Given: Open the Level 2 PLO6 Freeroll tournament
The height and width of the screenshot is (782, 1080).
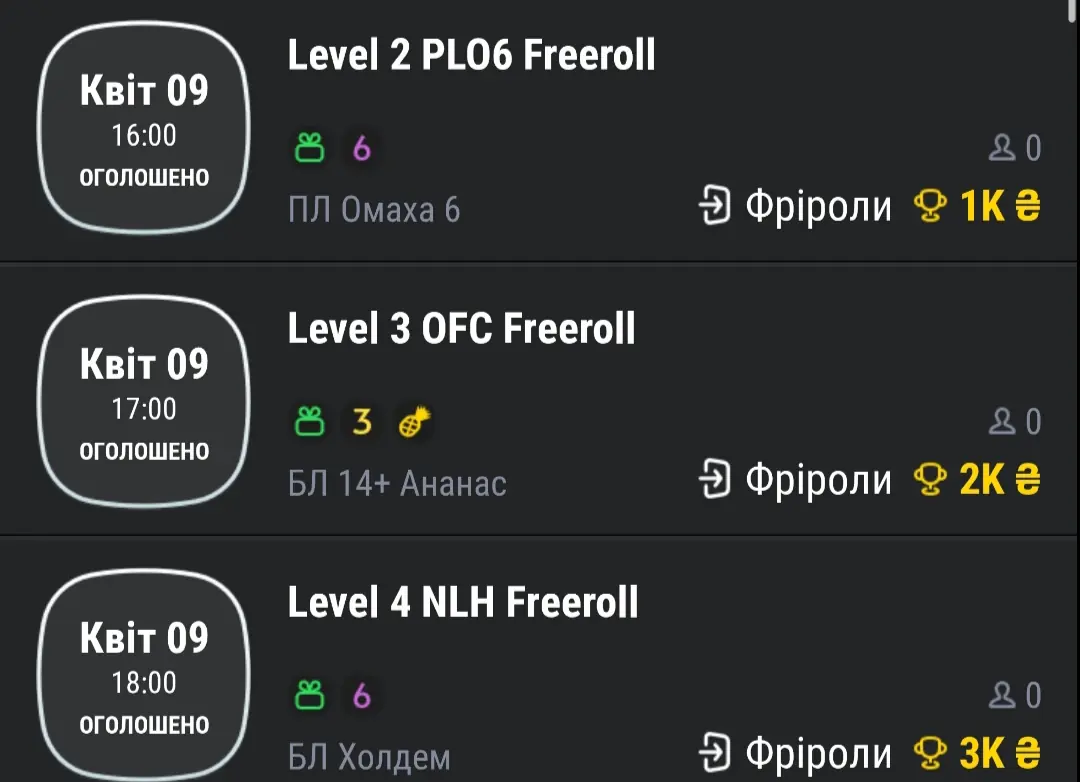Looking at the screenshot, I should tap(471, 56).
